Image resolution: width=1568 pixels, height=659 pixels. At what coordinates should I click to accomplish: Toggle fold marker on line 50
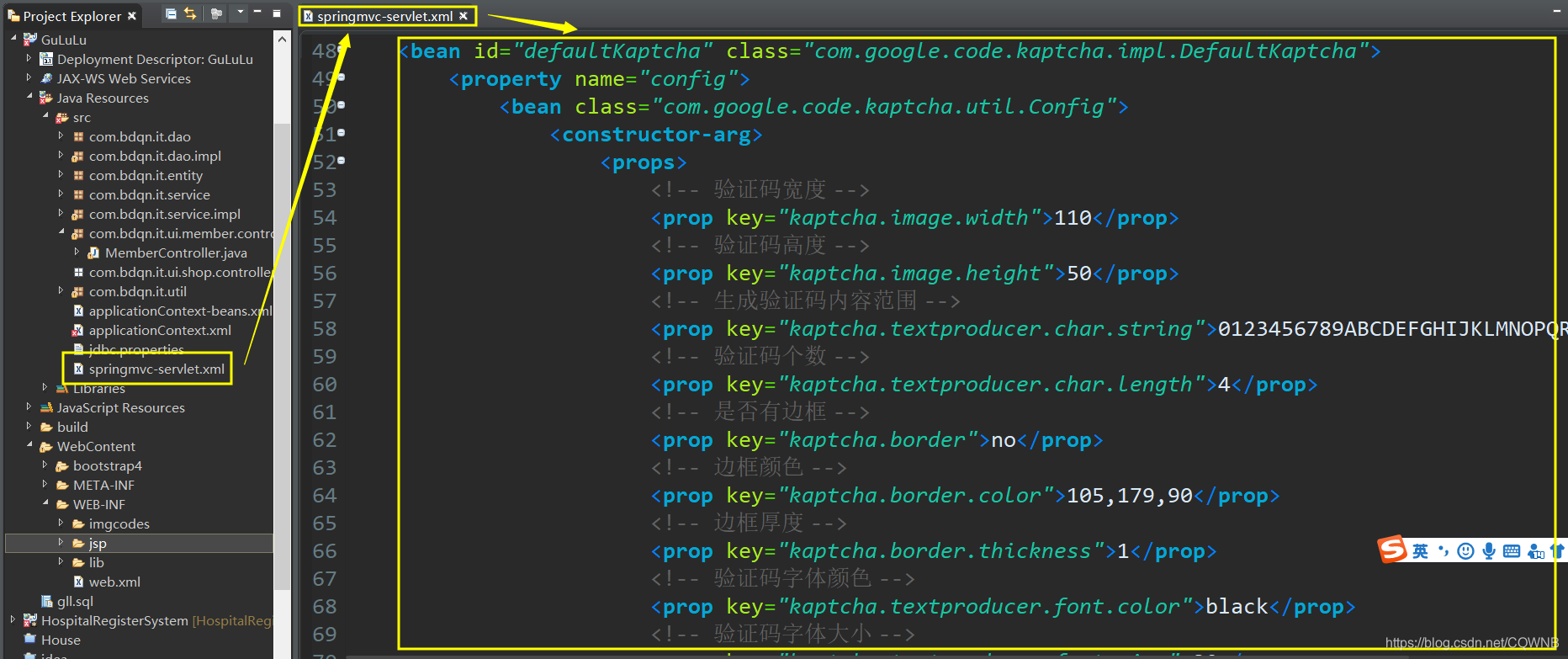pyautogui.click(x=342, y=105)
